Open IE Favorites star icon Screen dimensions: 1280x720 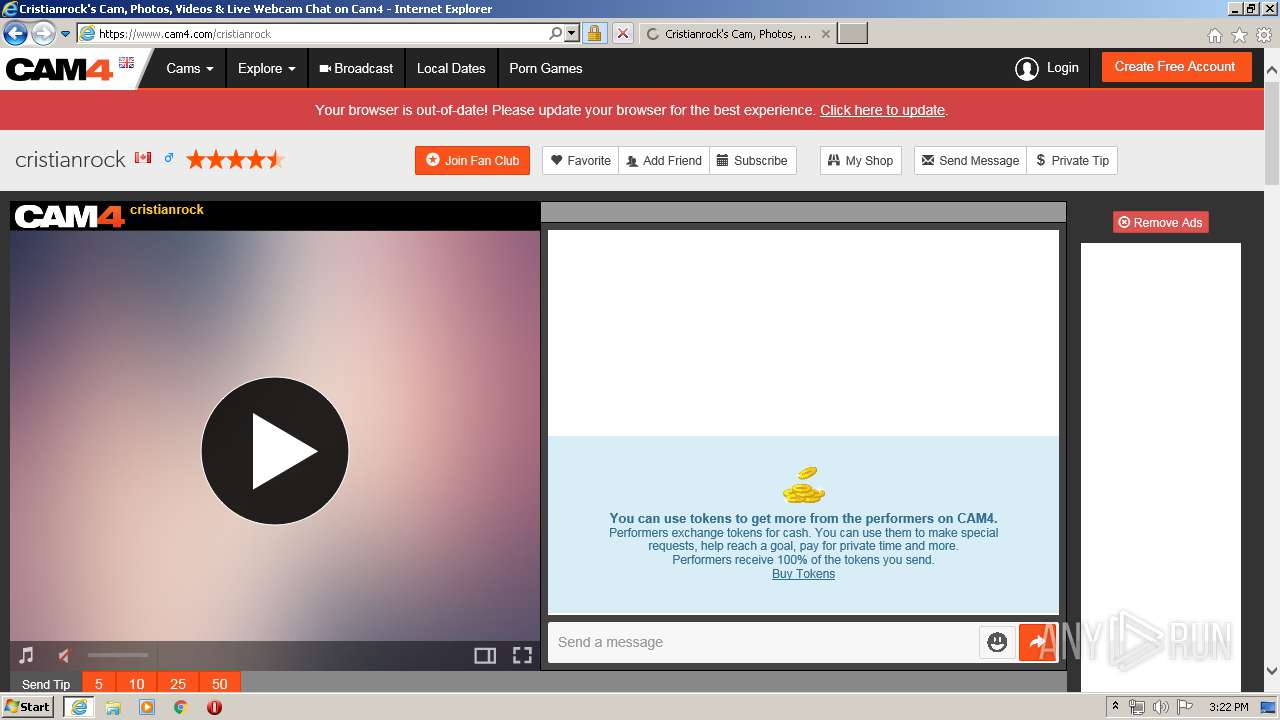pos(1239,35)
